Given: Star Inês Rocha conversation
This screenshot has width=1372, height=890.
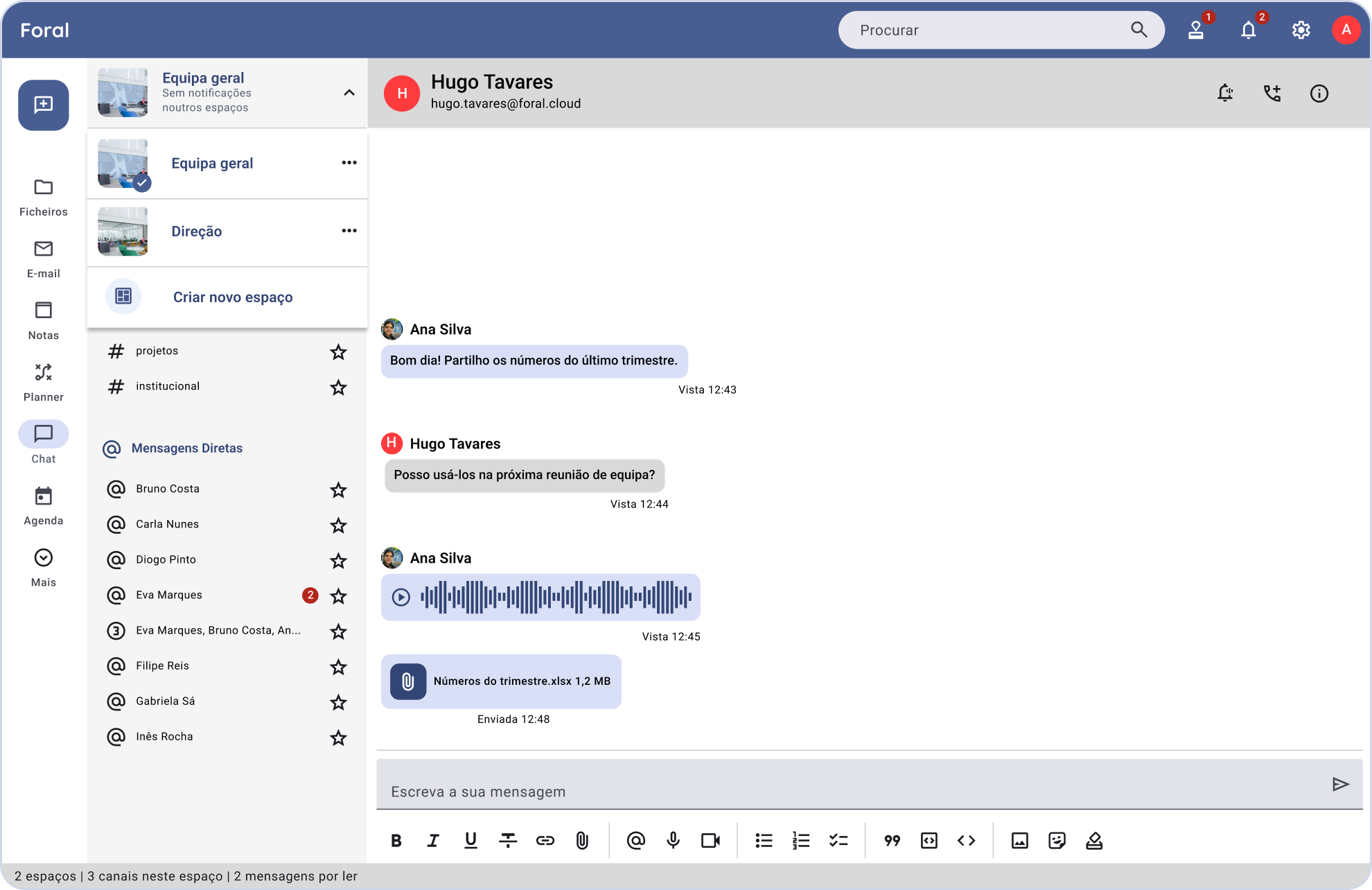Looking at the screenshot, I should 338,738.
